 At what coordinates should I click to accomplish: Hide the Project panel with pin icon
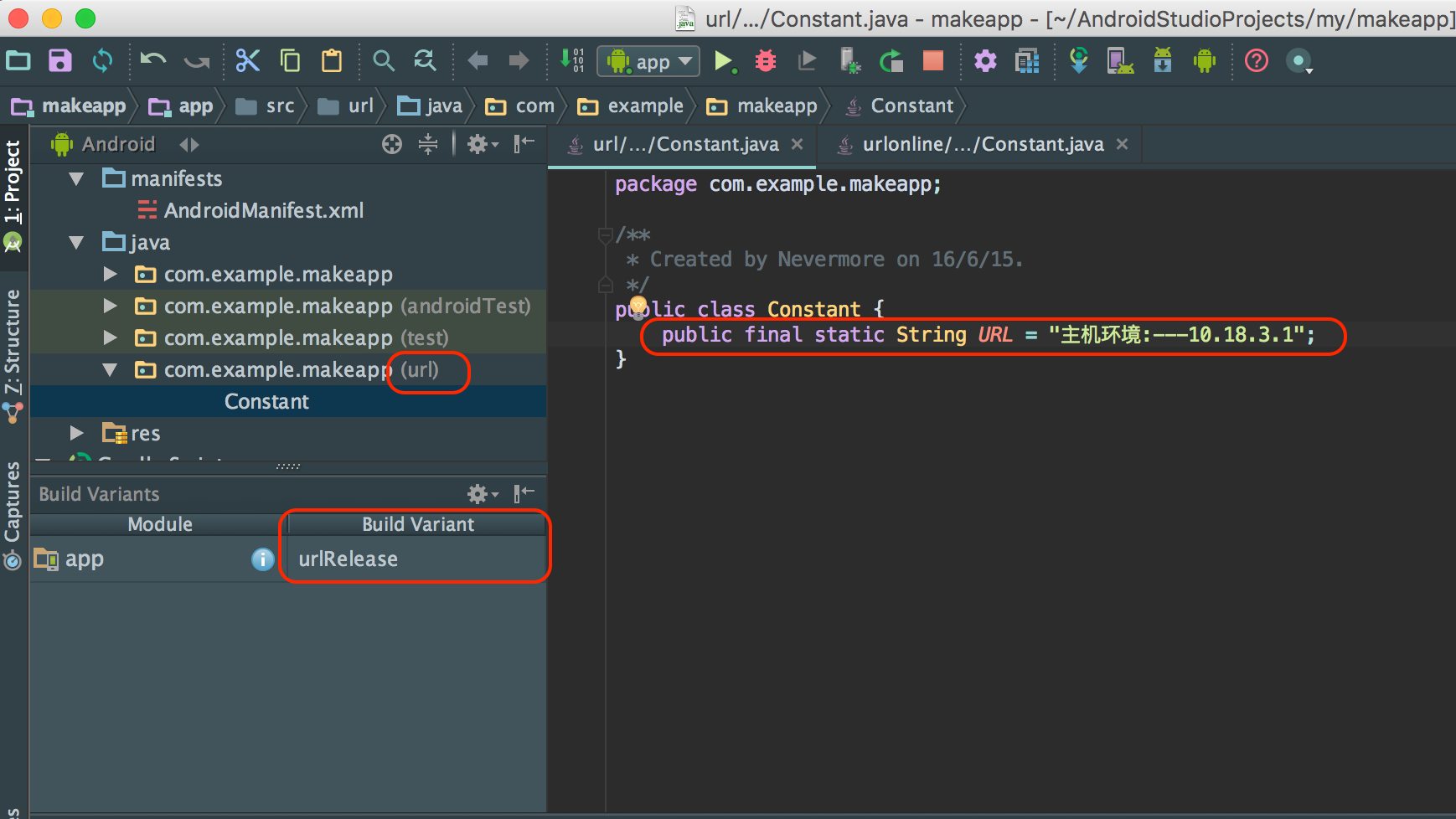point(524,144)
